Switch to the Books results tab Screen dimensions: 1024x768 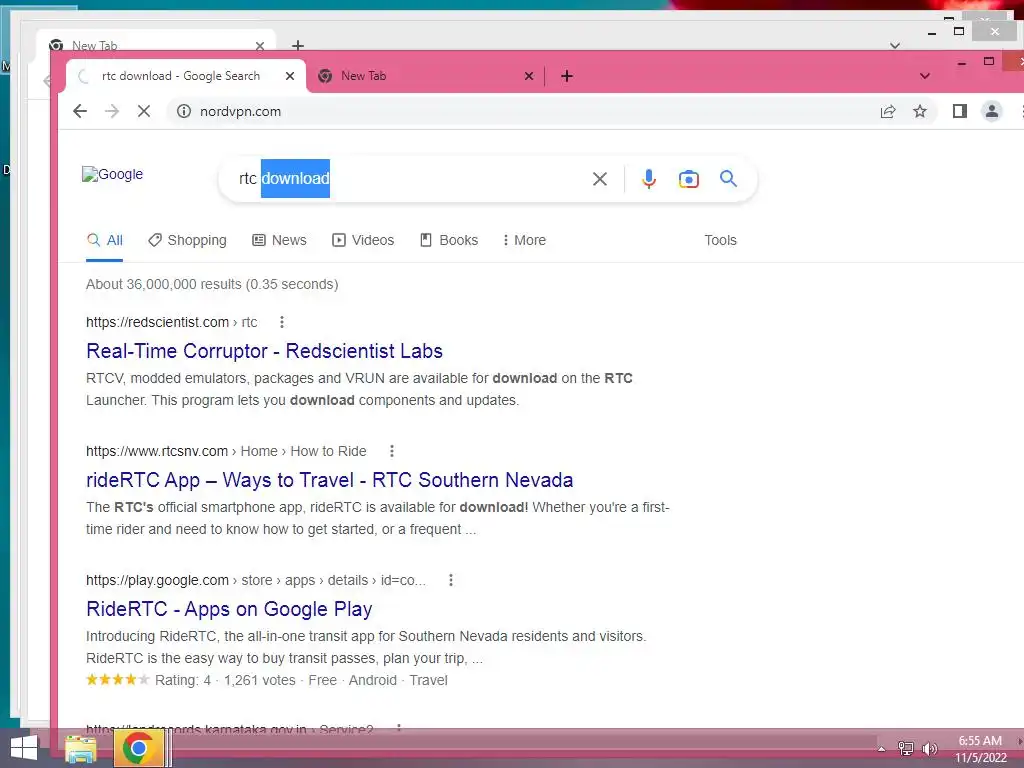449,240
